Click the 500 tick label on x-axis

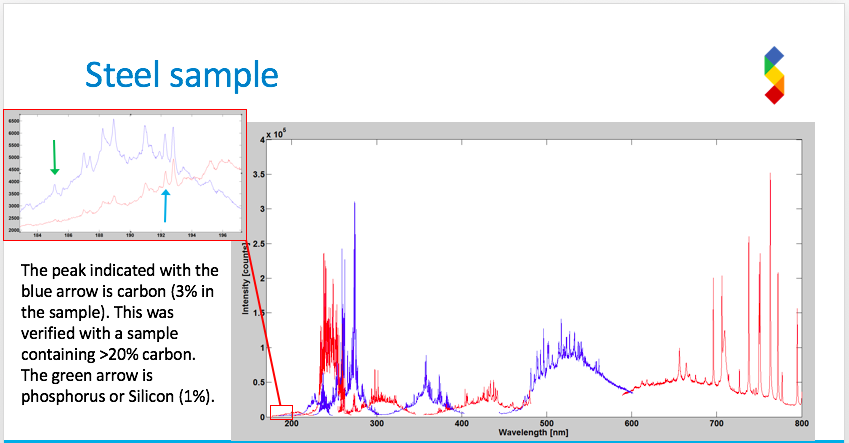click(x=545, y=424)
